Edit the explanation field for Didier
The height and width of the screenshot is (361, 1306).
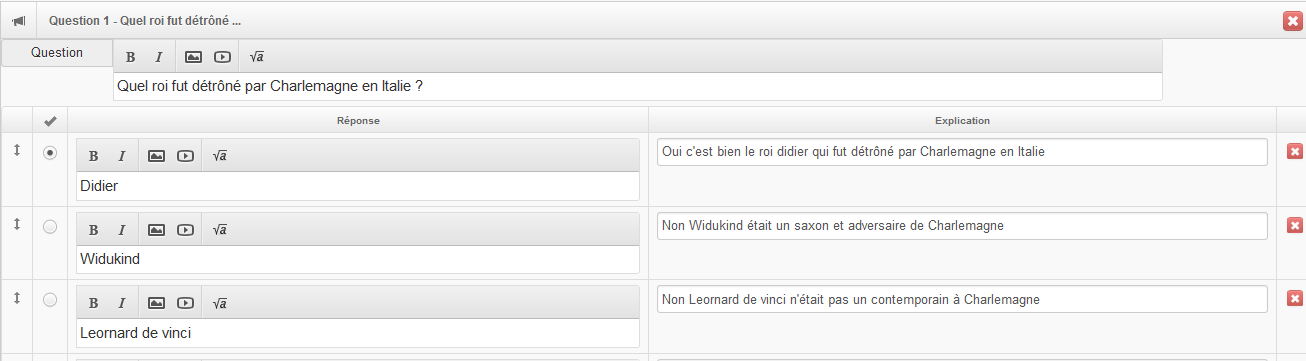(962, 152)
